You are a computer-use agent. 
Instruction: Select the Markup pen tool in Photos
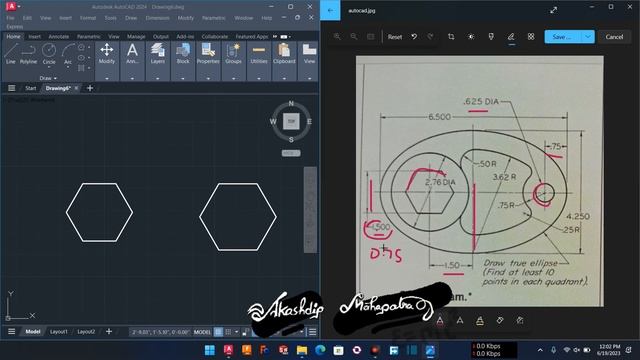511,37
